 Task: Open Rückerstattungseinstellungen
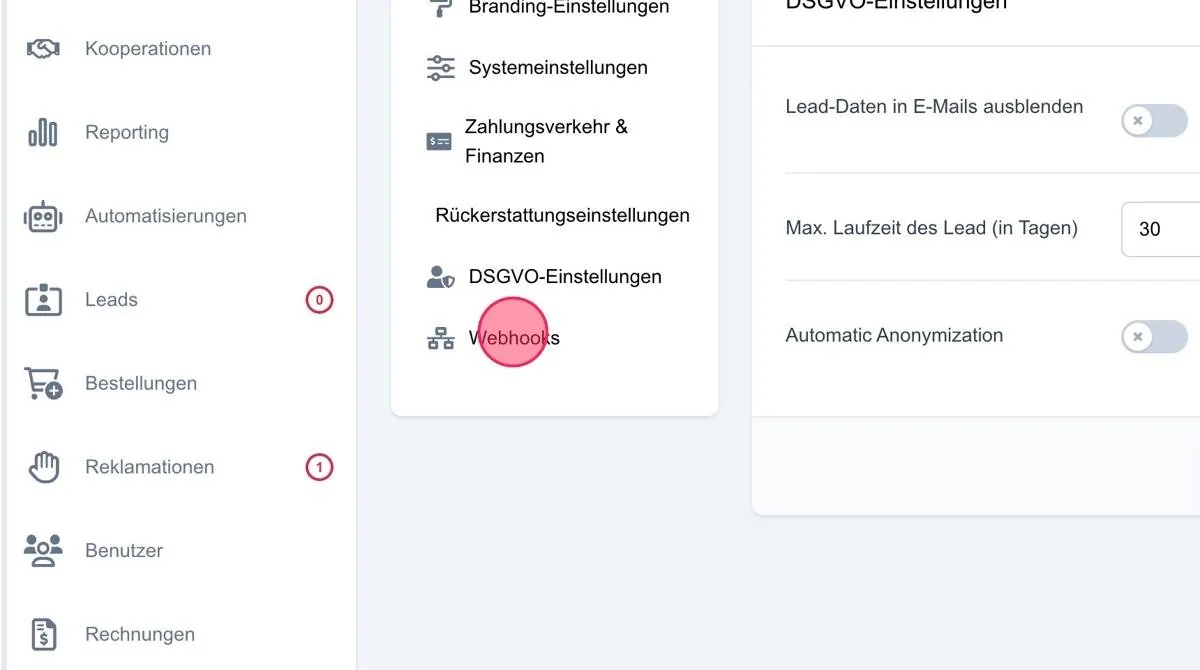click(x=562, y=216)
